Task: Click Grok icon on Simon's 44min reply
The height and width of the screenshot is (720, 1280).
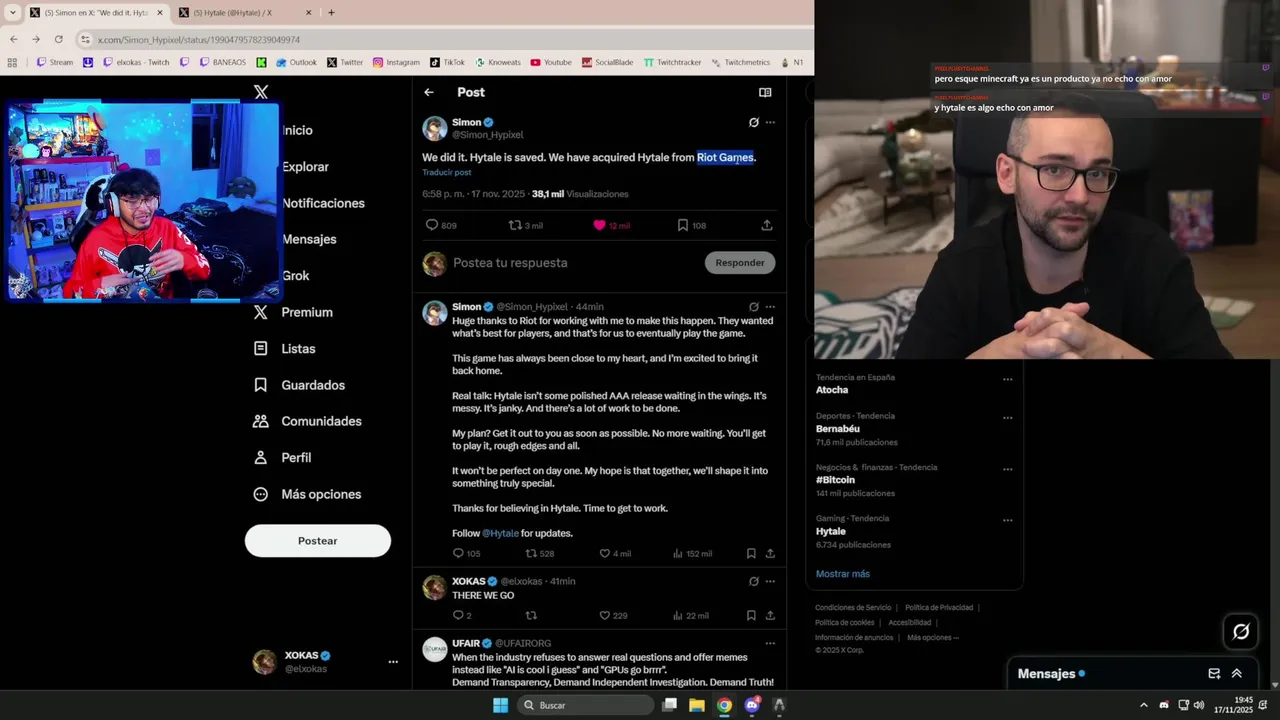Action: click(753, 307)
